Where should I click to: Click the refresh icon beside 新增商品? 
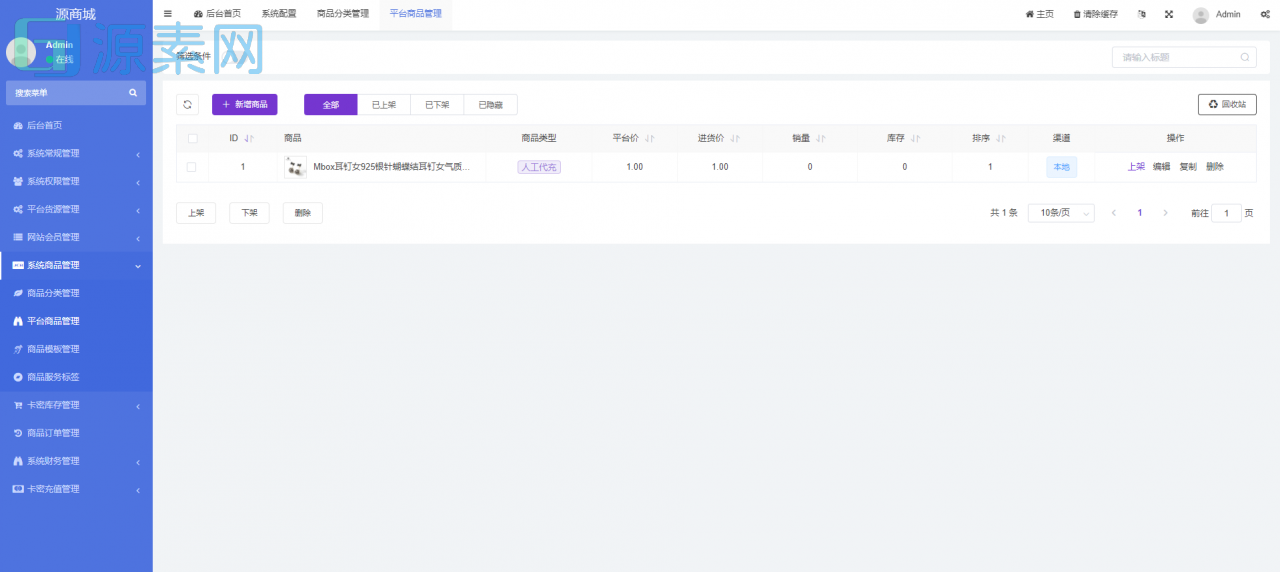coord(187,104)
